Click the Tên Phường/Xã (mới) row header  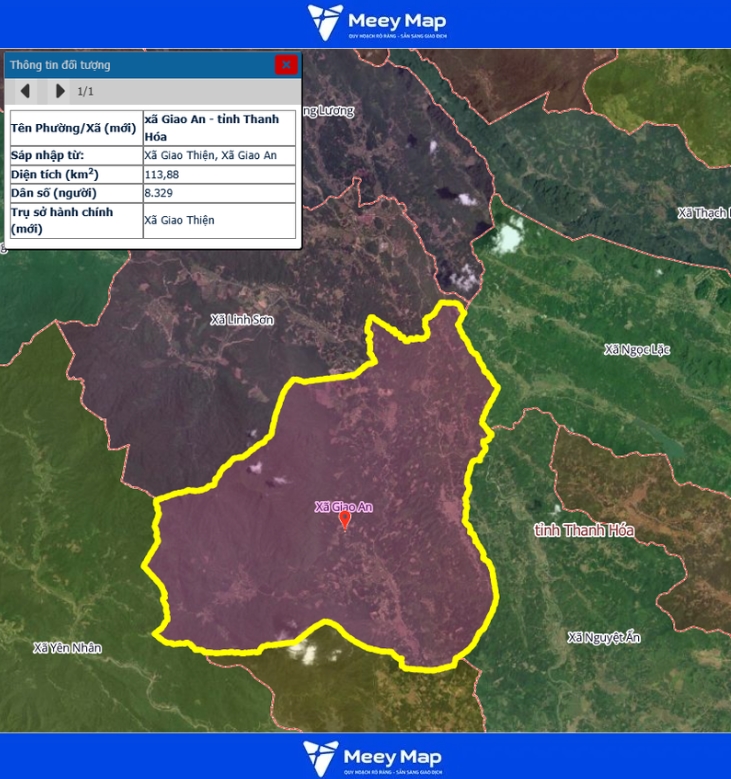(75, 127)
